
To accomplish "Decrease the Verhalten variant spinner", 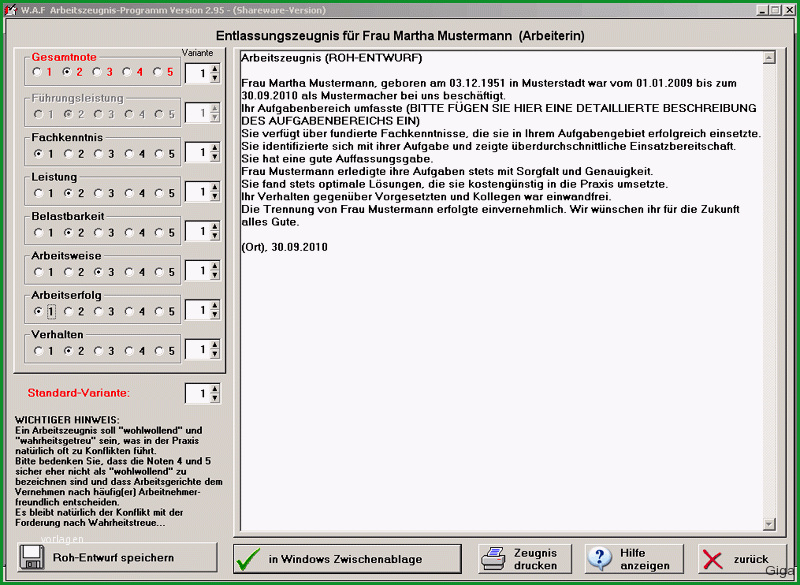I will [215, 354].
